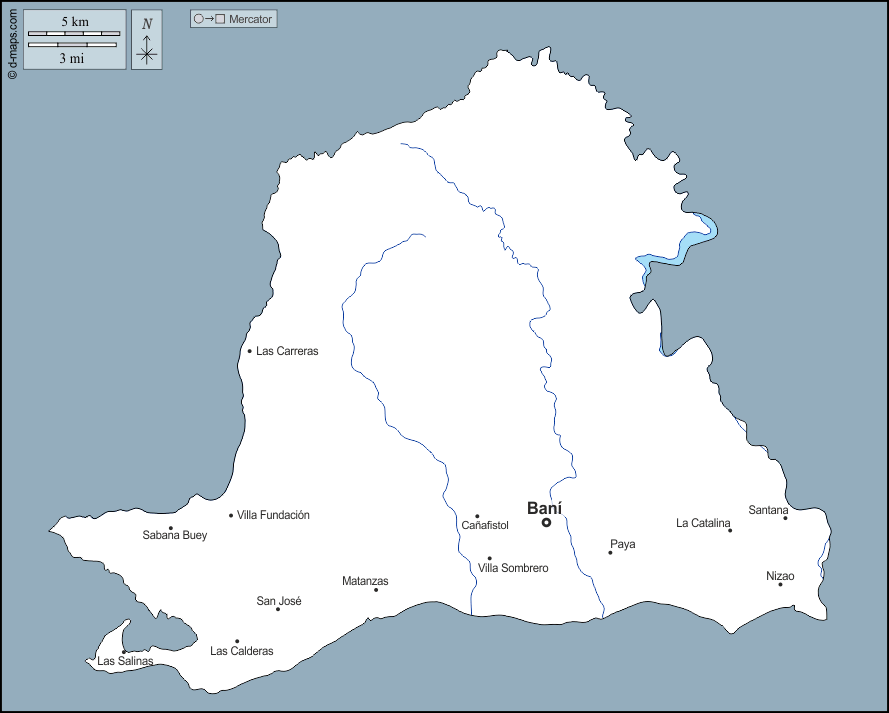
Task: Click the Las Calderas town dot
Action: point(237,641)
